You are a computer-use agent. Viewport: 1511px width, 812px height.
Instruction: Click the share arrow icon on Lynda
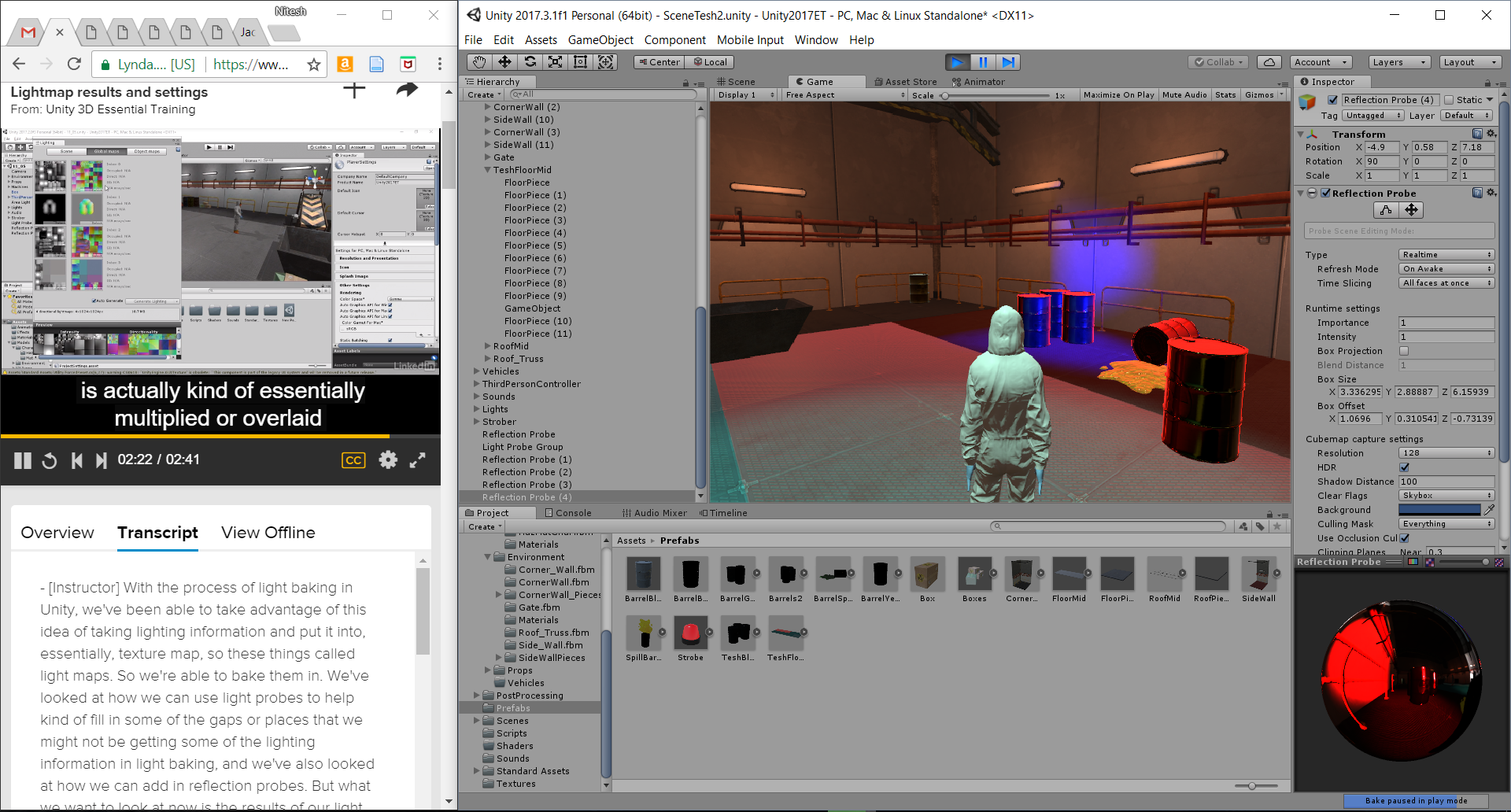407,90
